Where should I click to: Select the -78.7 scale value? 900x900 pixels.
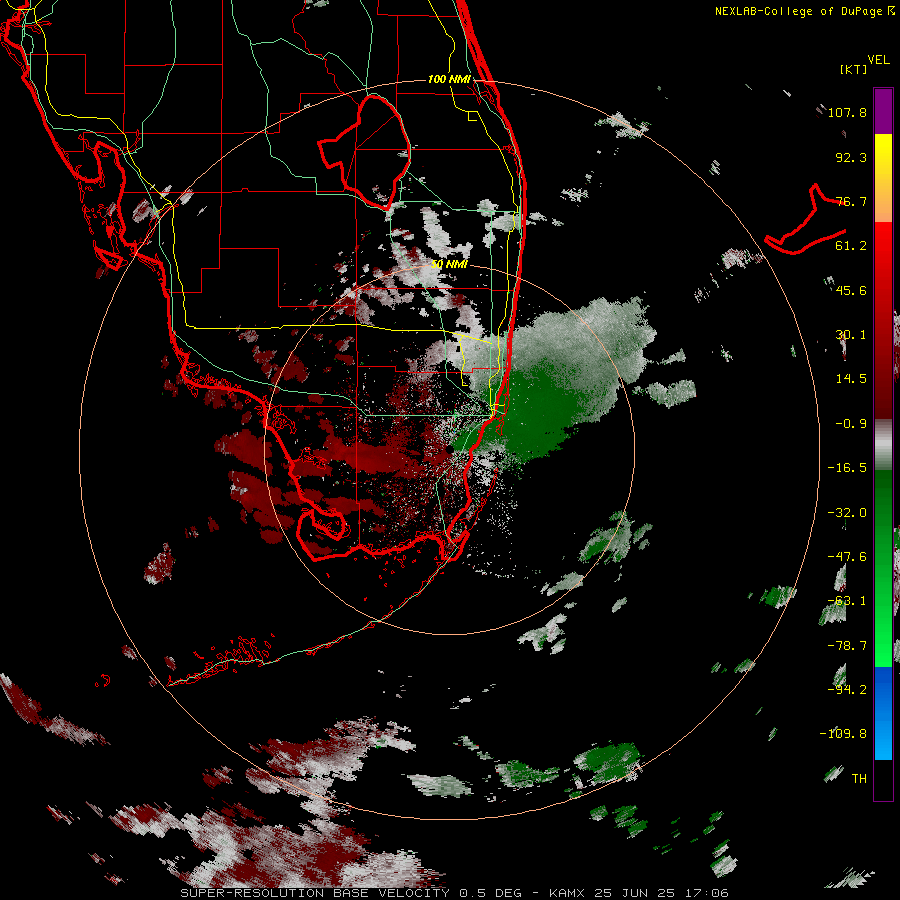[x=847, y=646]
